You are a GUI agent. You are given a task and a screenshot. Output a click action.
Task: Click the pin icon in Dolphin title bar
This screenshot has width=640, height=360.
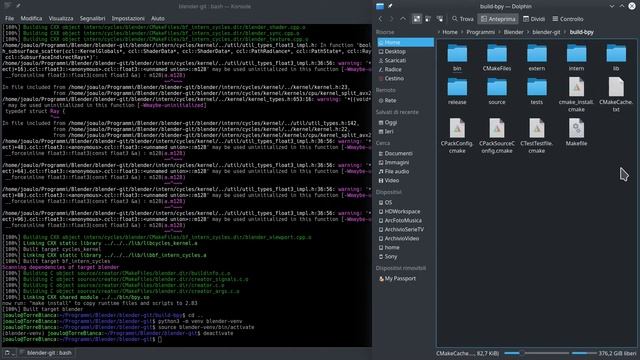(390, 6)
